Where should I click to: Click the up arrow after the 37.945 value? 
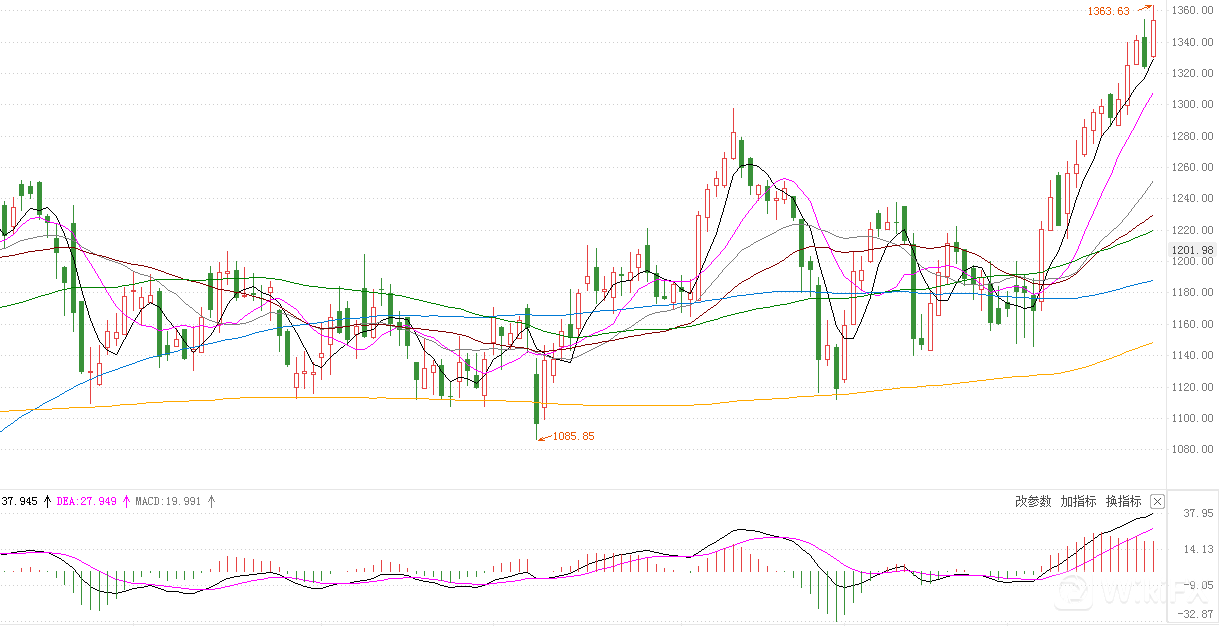click(46, 501)
